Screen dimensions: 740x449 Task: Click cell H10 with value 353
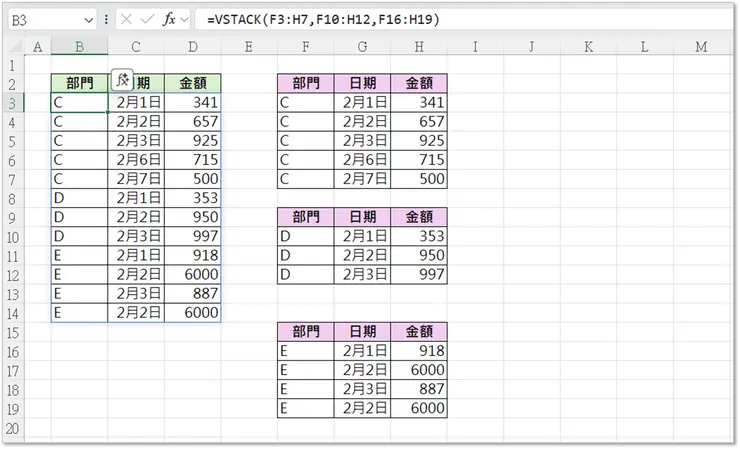point(419,236)
